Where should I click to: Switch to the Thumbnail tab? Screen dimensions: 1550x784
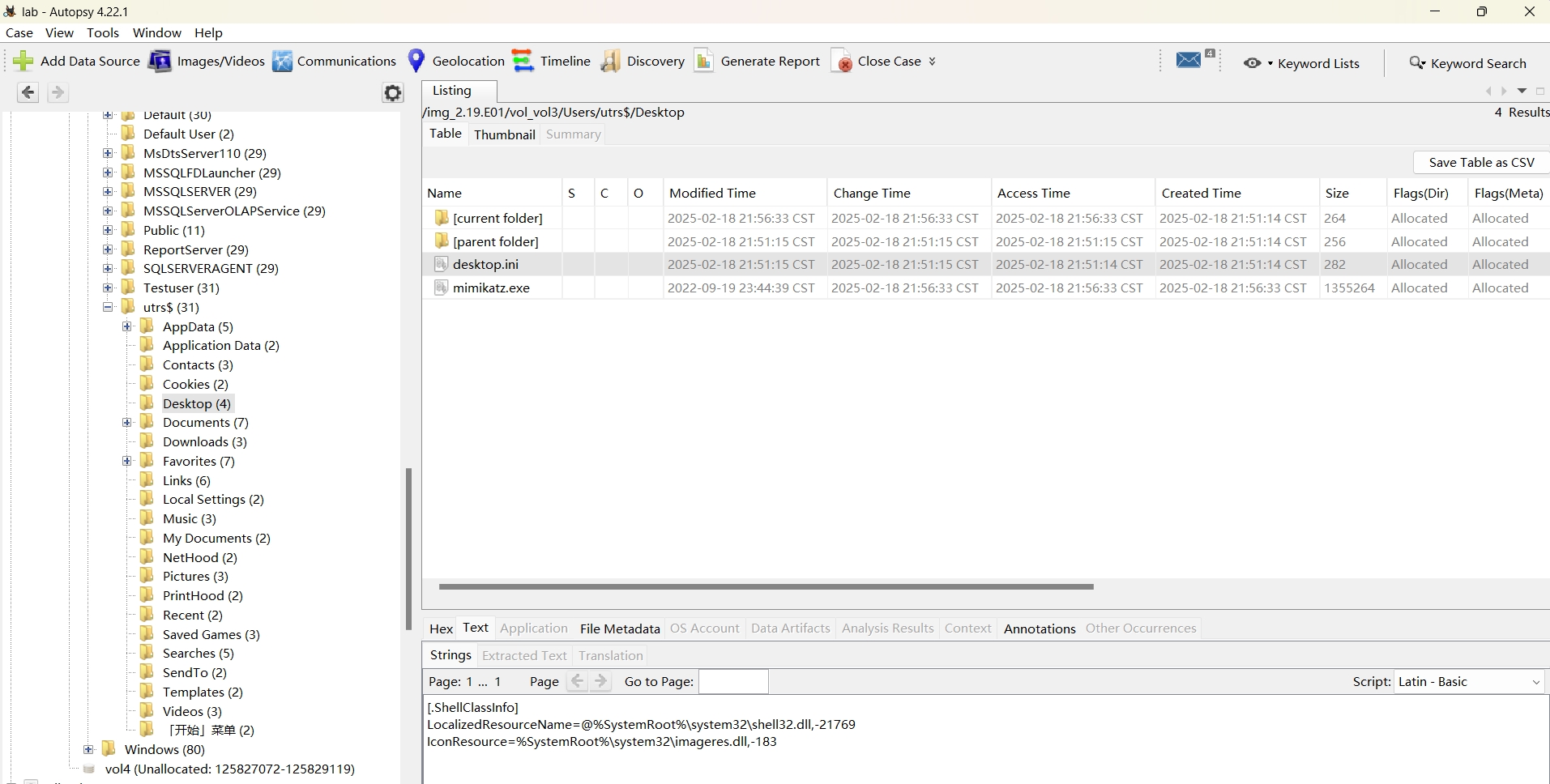[505, 134]
